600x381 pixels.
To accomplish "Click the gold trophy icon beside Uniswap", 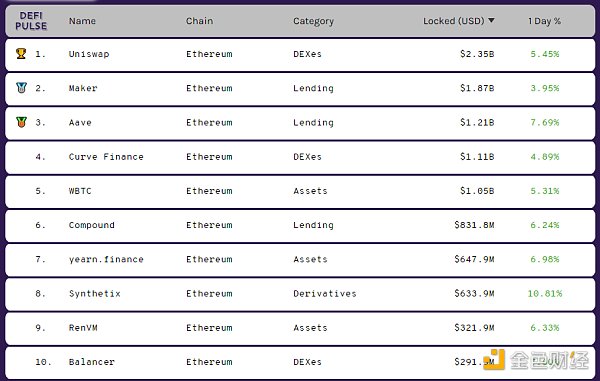I will pyautogui.click(x=21, y=54).
